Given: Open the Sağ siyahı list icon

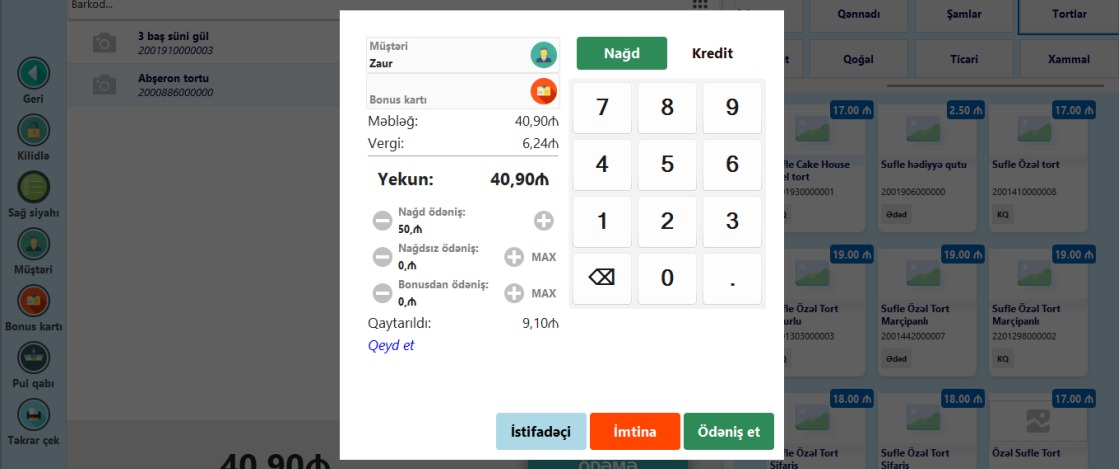Looking at the screenshot, I should point(34,187).
